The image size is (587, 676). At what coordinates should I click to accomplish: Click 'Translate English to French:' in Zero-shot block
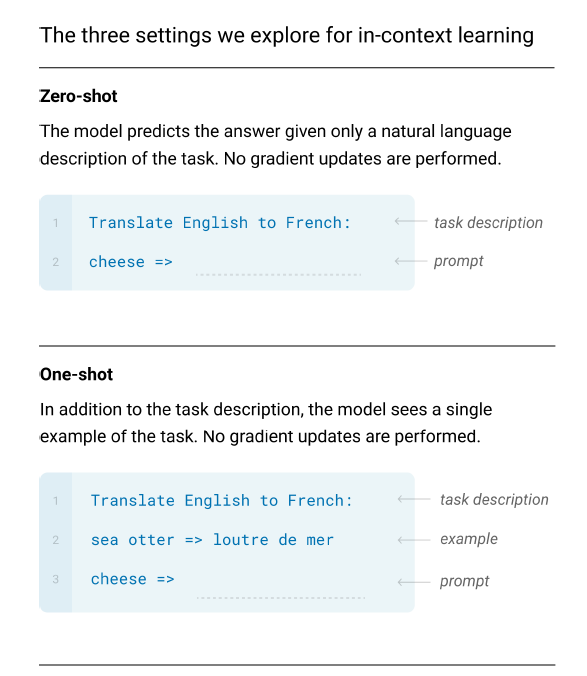[220, 223]
